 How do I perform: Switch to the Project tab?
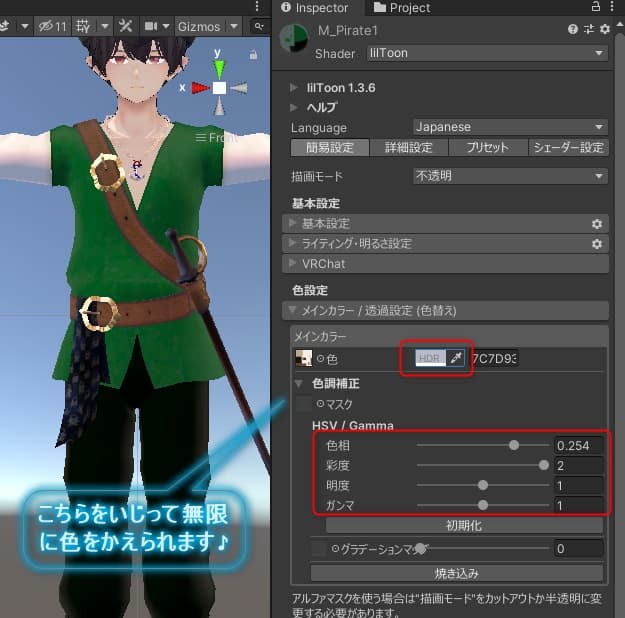pyautogui.click(x=402, y=7)
